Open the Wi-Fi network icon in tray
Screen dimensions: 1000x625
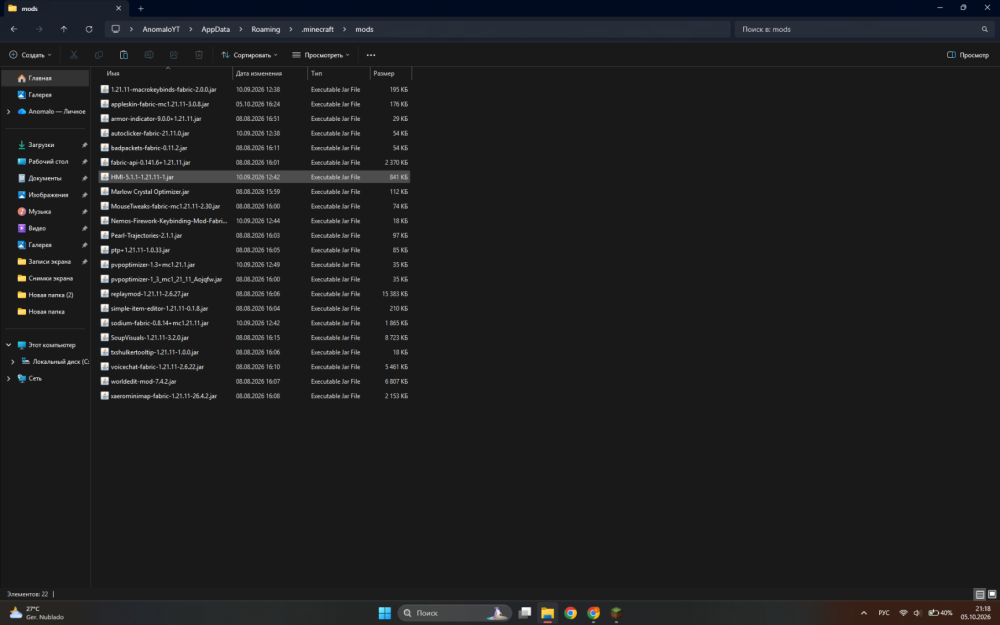click(903, 613)
